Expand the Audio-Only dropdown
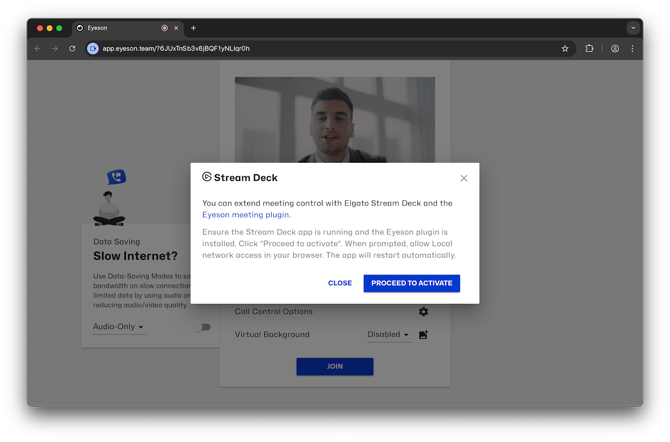This screenshot has width=670, height=442. pyautogui.click(x=118, y=327)
